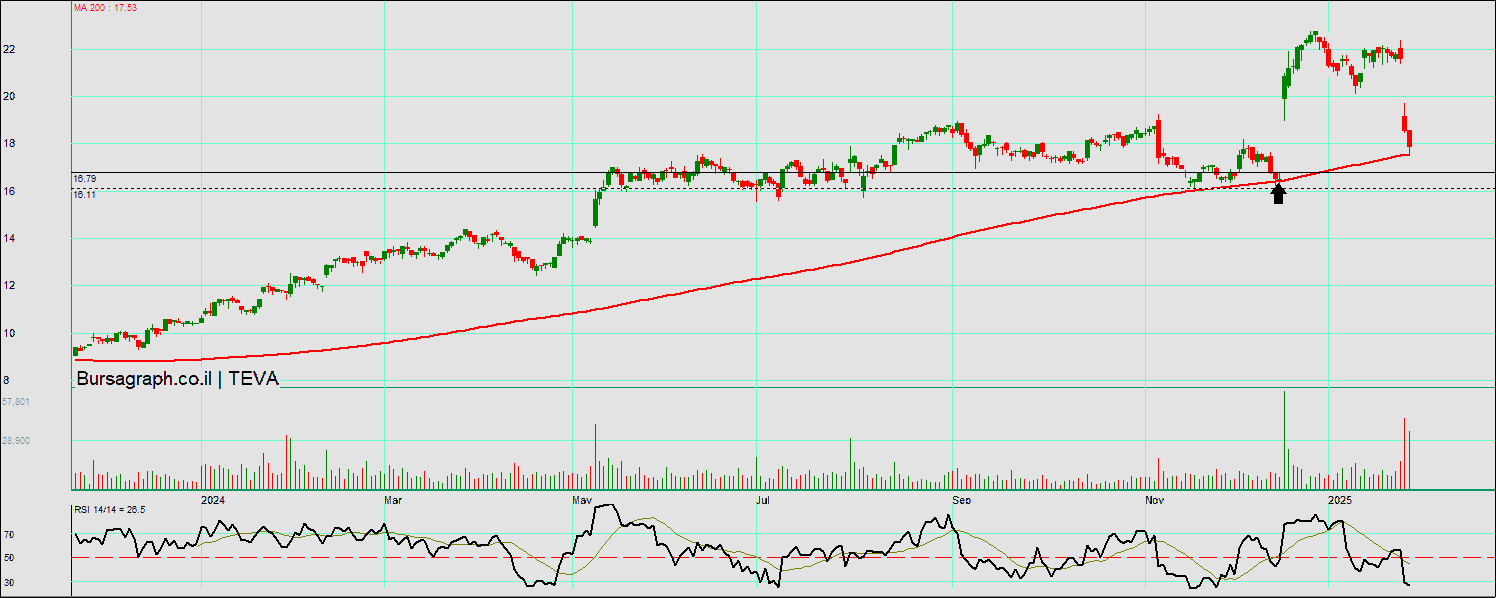The width and height of the screenshot is (1496, 598).
Task: Click the MA 200 : 17.53 indicator label
Action: [x=105, y=7]
